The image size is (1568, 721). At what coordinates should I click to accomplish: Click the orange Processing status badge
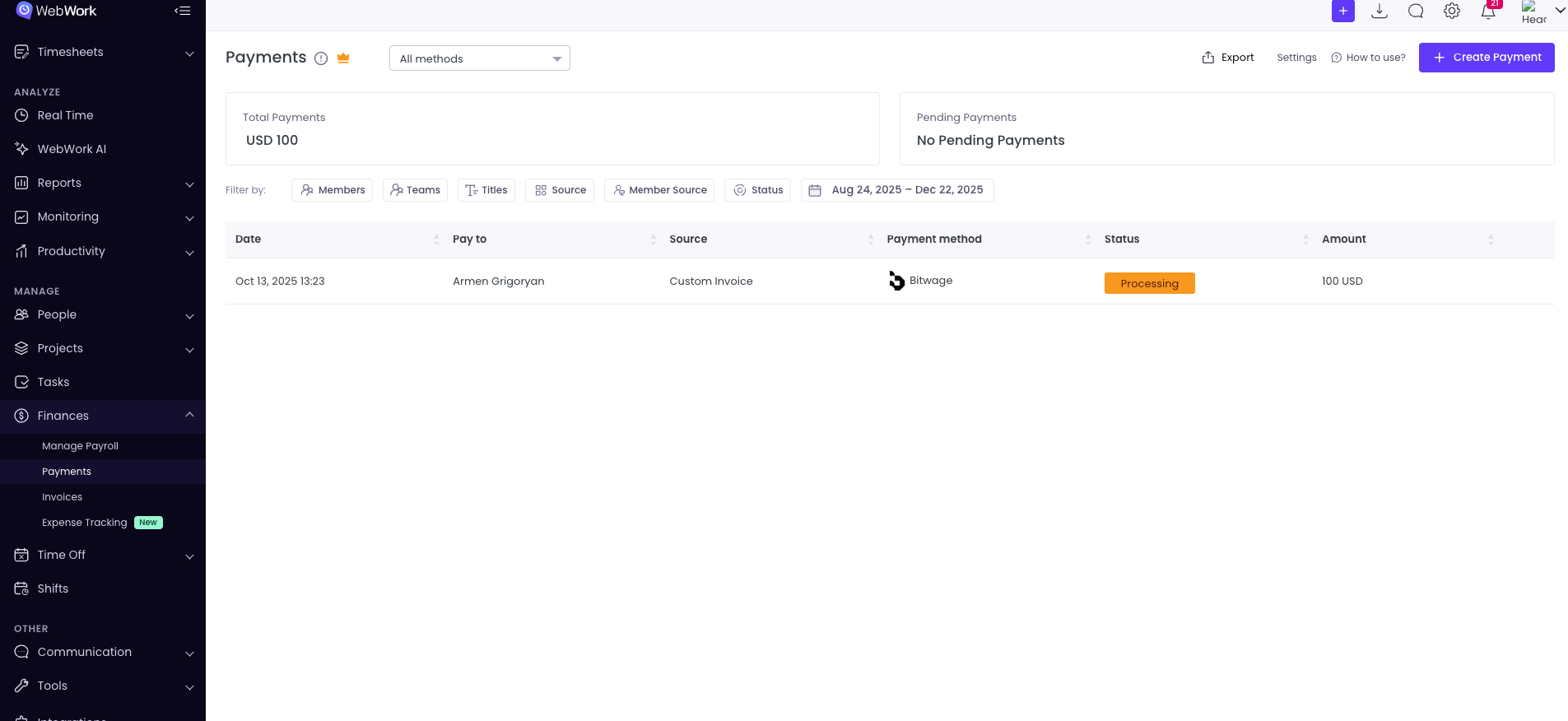1149,283
